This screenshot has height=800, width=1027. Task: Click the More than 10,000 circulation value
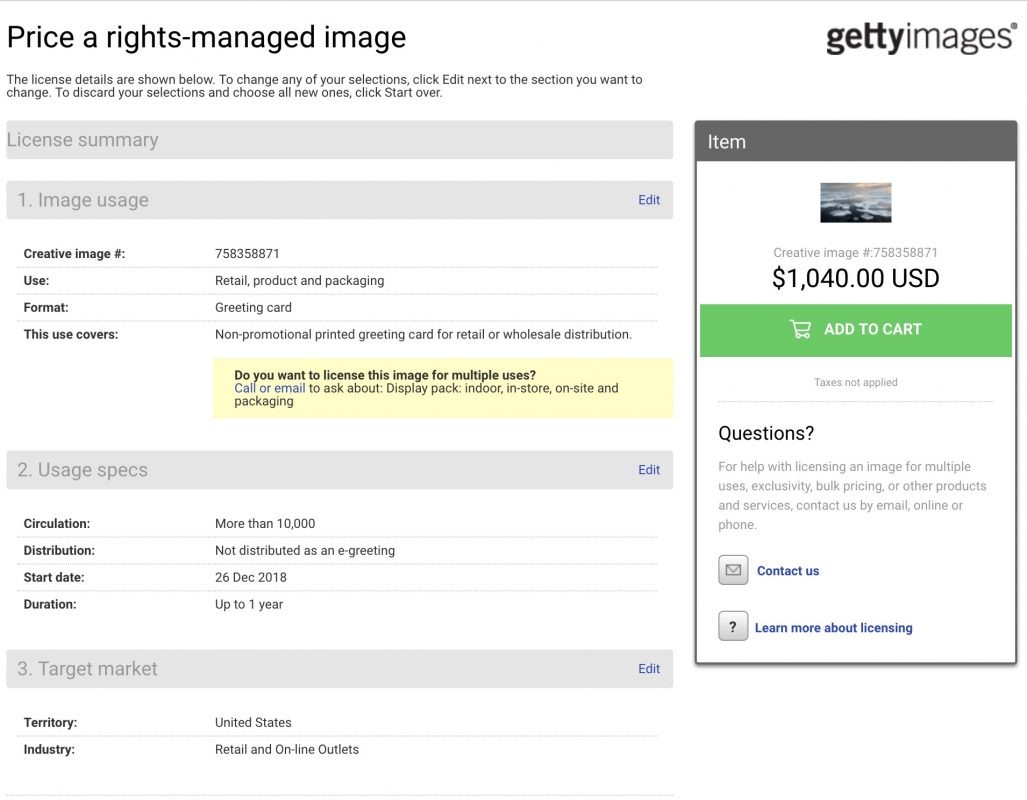tap(265, 524)
